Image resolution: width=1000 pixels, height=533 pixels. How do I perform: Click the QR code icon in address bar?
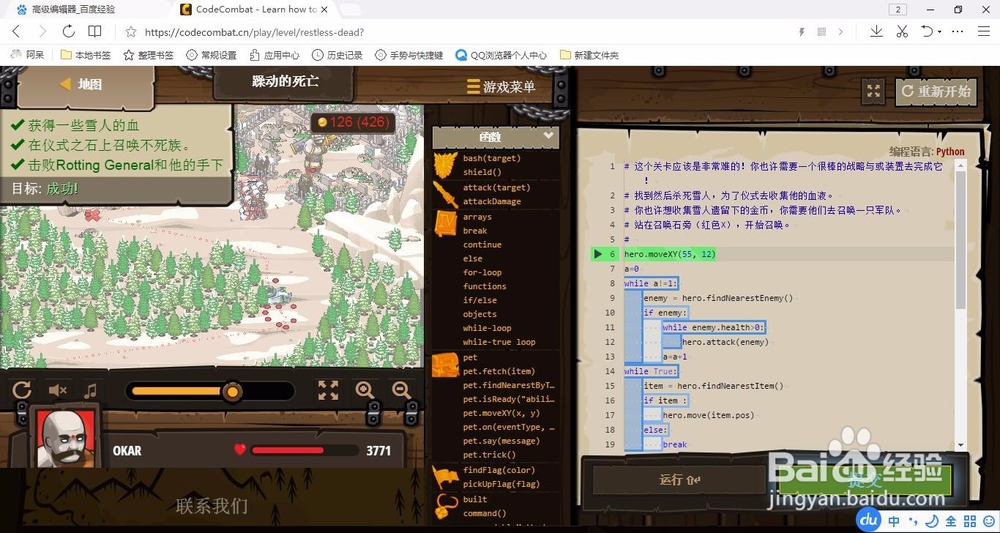[821, 32]
